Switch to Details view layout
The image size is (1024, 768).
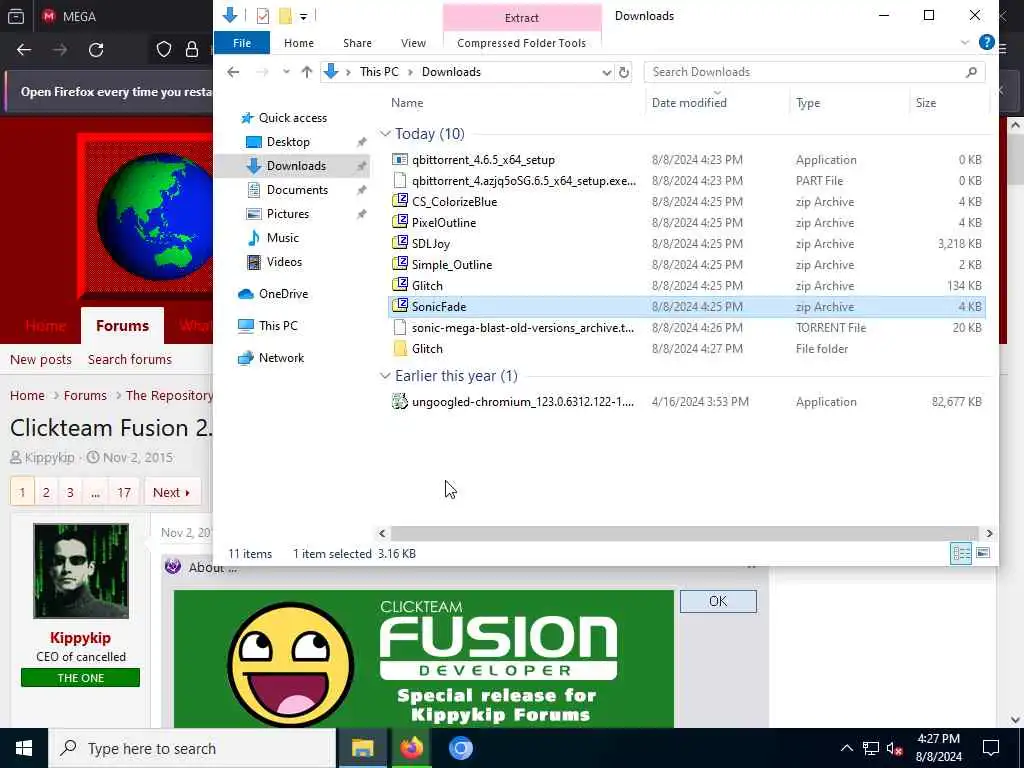961,554
